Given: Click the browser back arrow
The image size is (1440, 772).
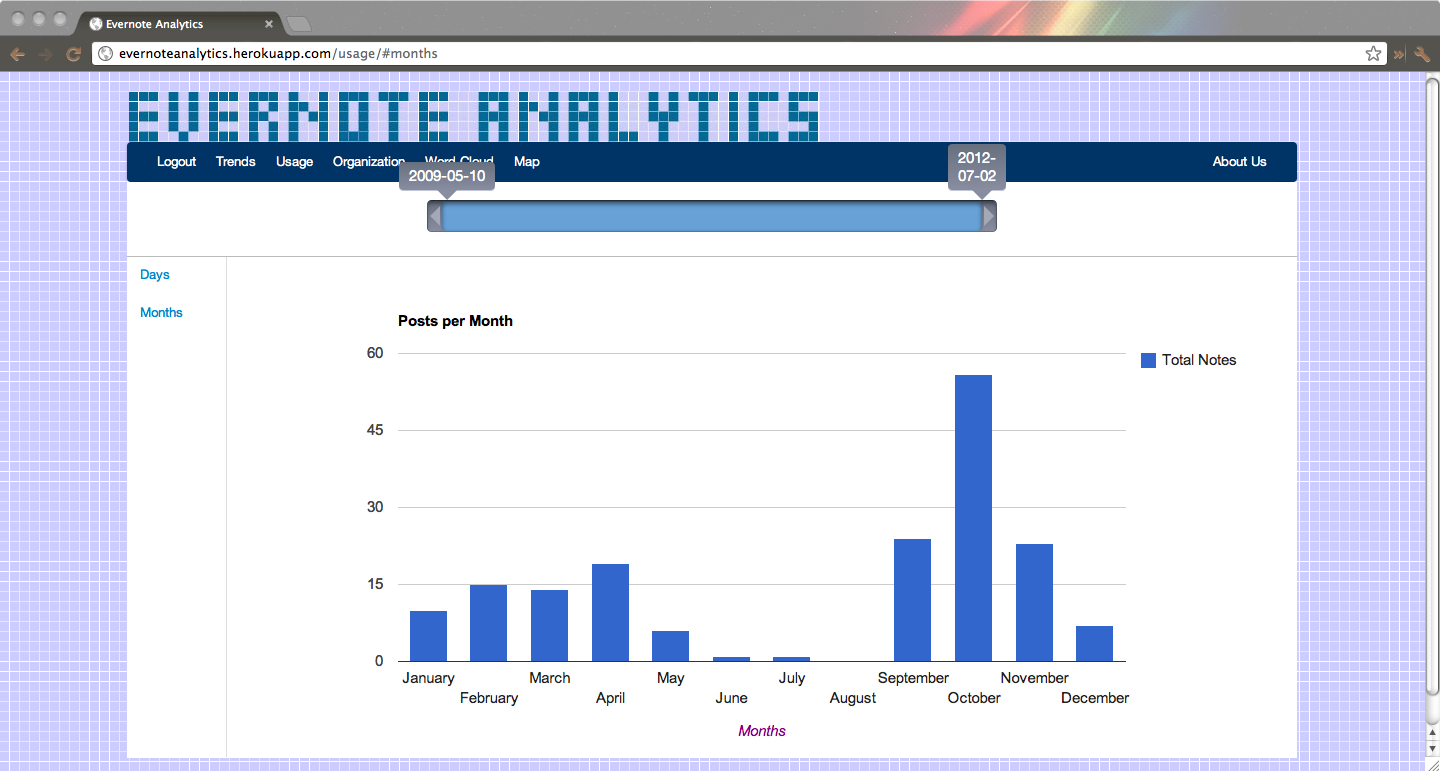Looking at the screenshot, I should coord(17,54).
